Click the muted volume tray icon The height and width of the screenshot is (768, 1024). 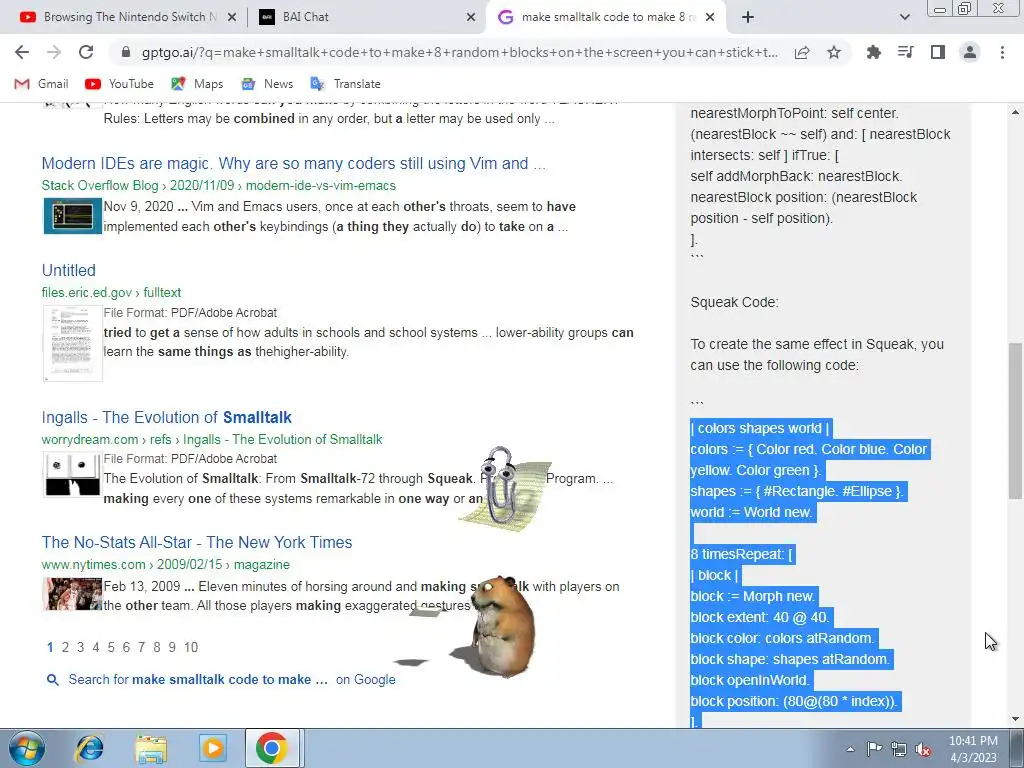(x=923, y=749)
